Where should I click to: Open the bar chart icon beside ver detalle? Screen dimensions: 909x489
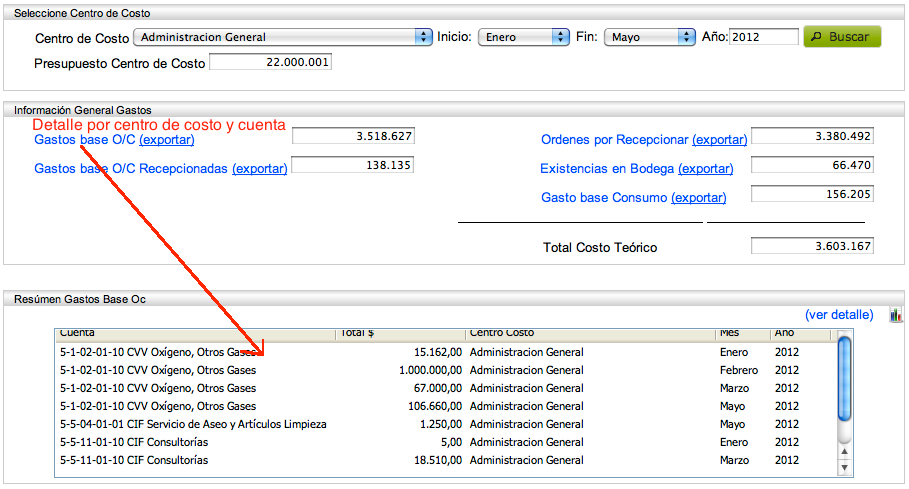(896, 315)
